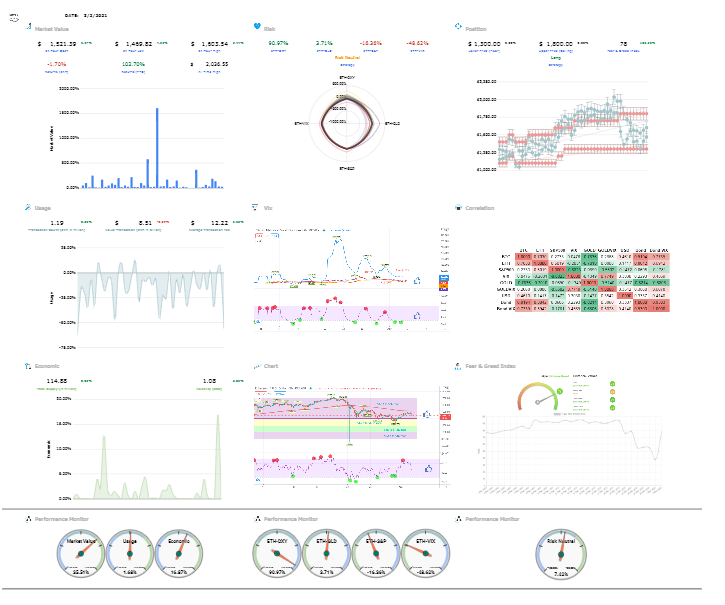Screen dimensions: 725x605
Task: Click the Position heading text
Action: pos(476,29)
